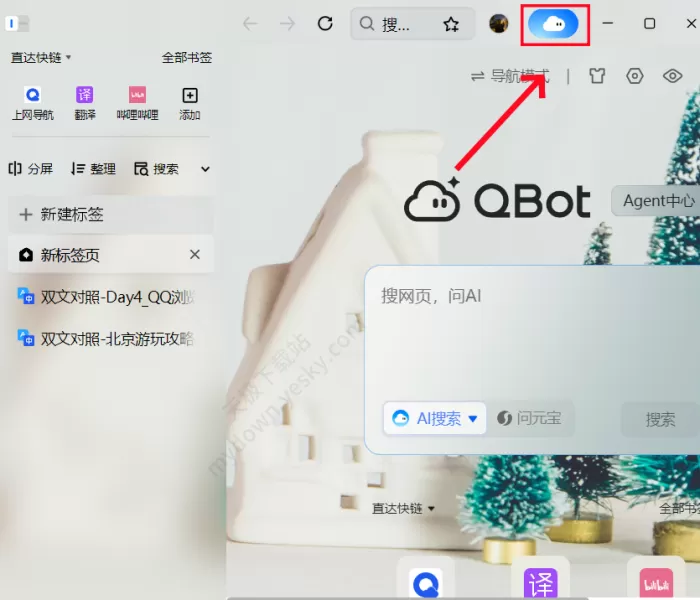The height and width of the screenshot is (600, 700).
Task: Select 问元宝 option
Action: tap(529, 418)
